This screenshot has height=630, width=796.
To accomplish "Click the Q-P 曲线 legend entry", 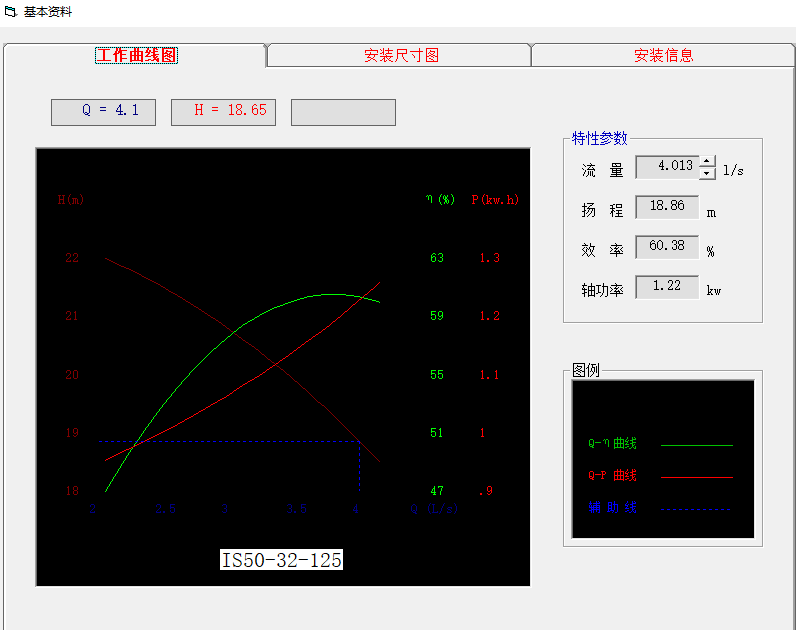I will 612,475.
